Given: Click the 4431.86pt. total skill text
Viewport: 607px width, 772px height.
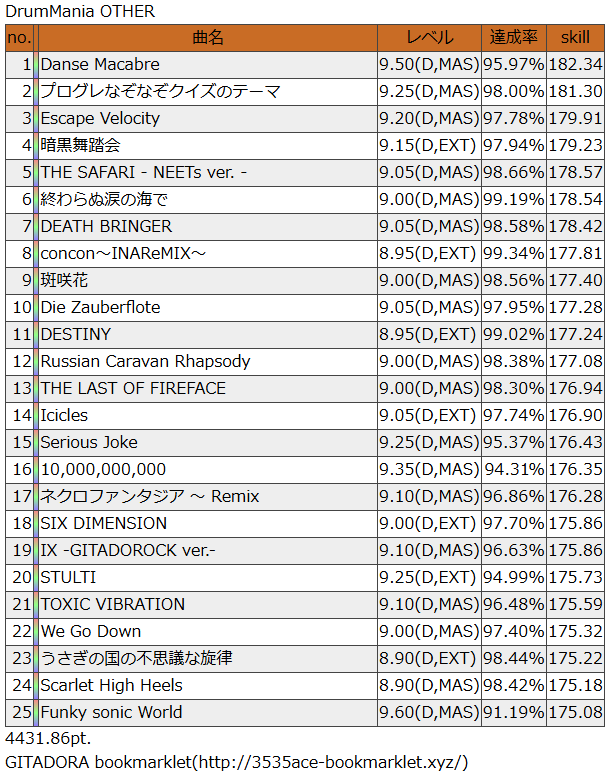Looking at the screenshot, I should [48, 739].
